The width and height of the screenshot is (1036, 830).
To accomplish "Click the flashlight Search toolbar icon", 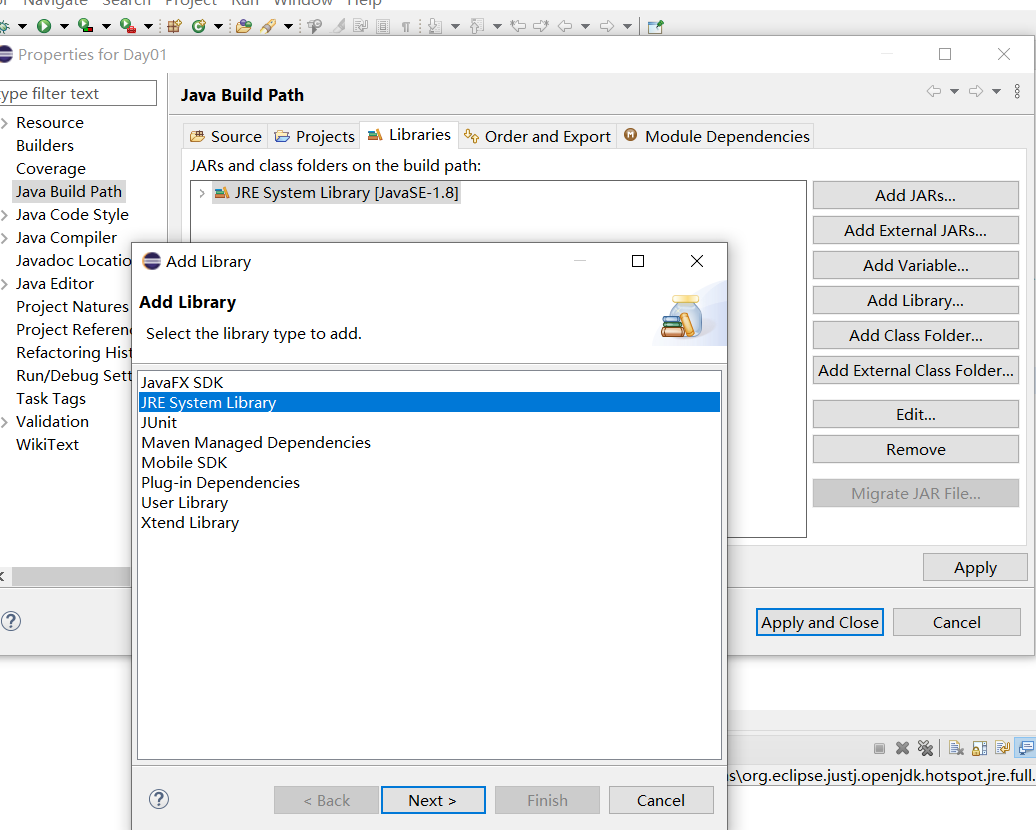I will 268,26.
